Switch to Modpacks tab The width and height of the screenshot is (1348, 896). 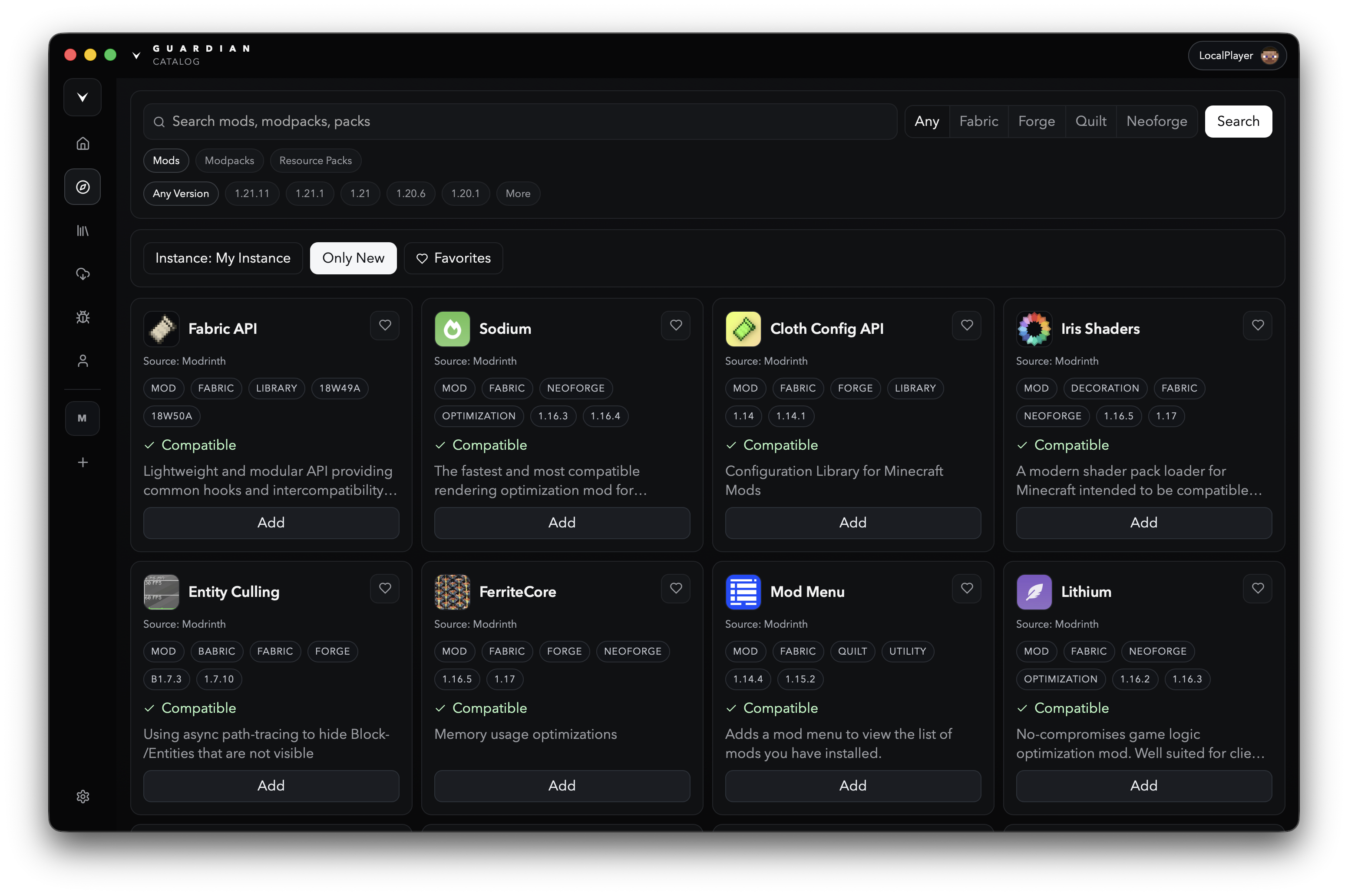(229, 161)
